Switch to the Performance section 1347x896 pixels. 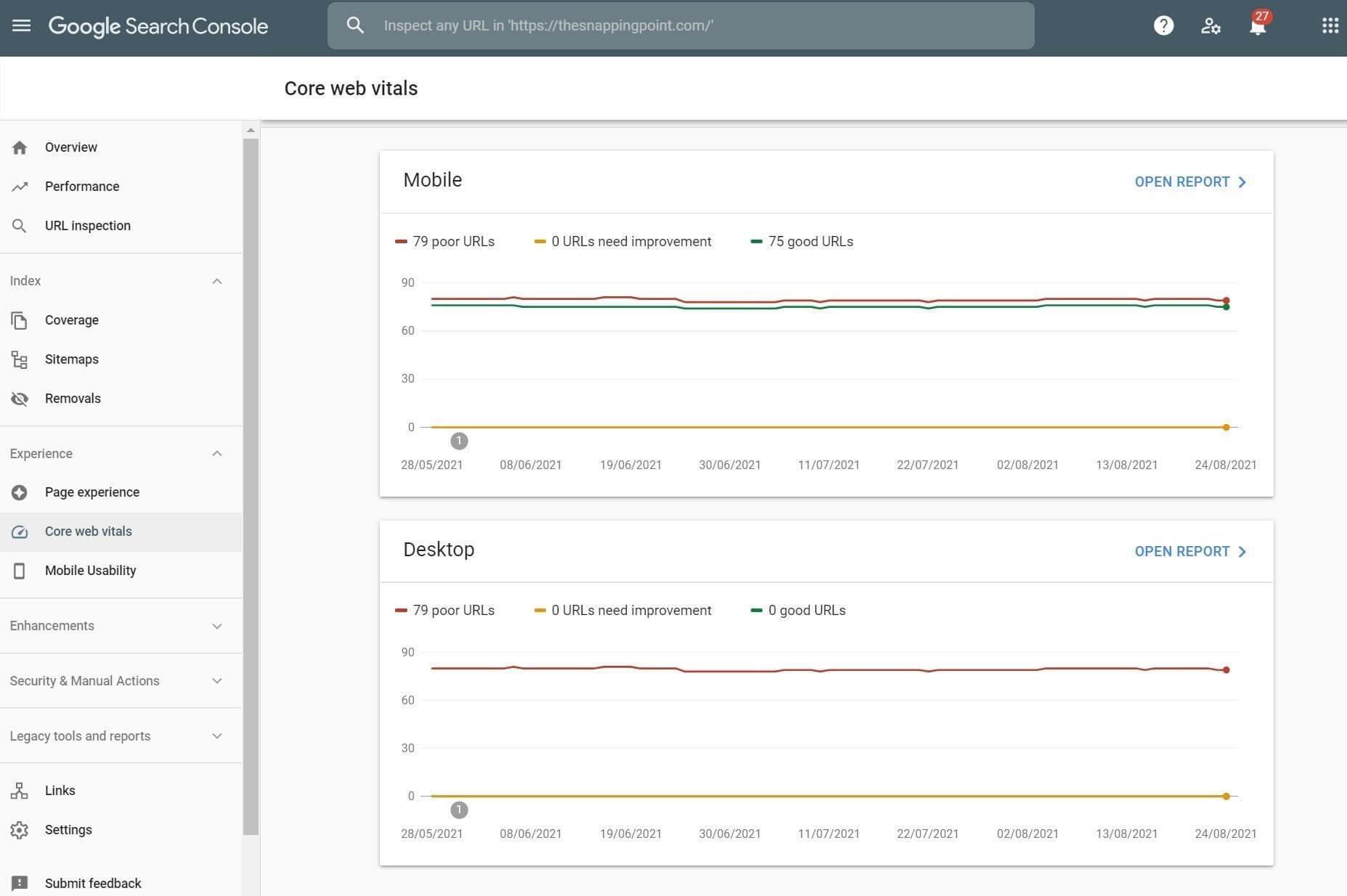(x=81, y=186)
